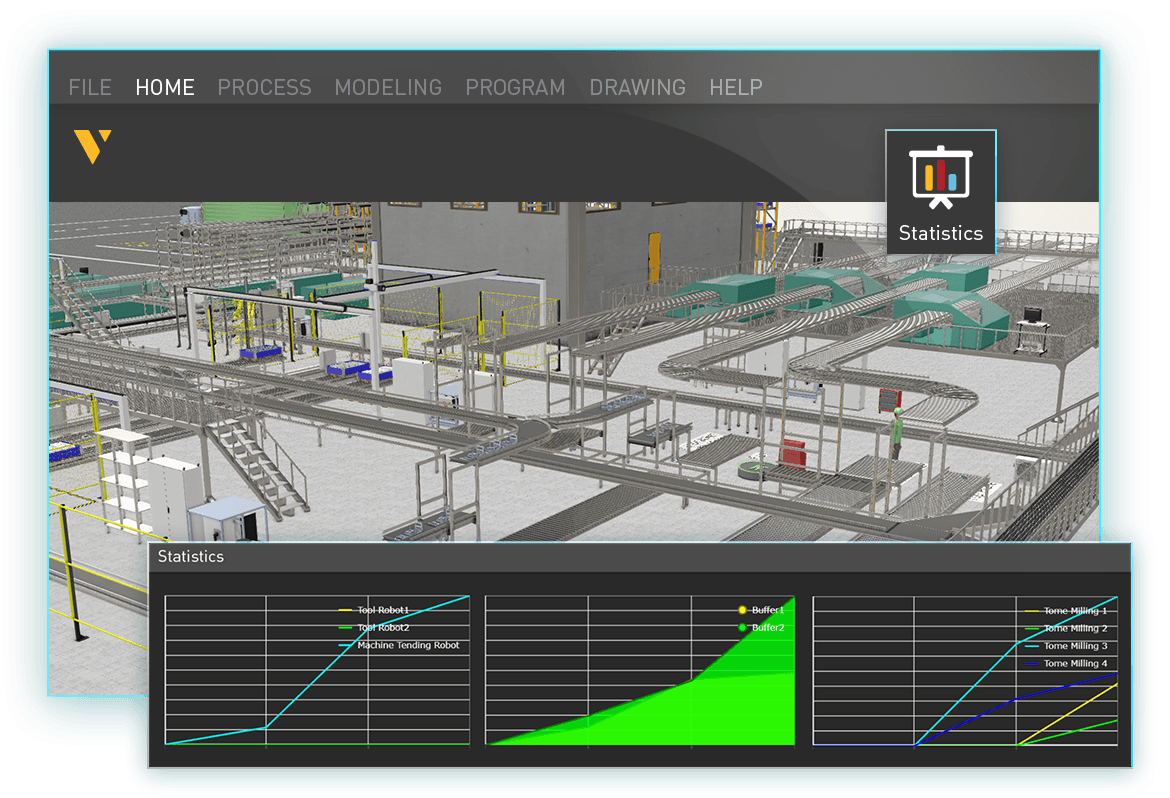Open the PROCESS tab
The width and height of the screenshot is (1170, 798).
tap(264, 88)
